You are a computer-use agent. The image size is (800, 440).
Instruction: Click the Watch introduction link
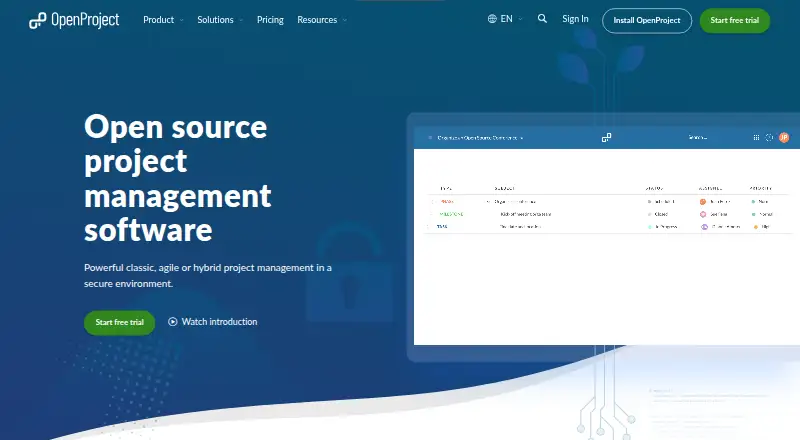213,322
